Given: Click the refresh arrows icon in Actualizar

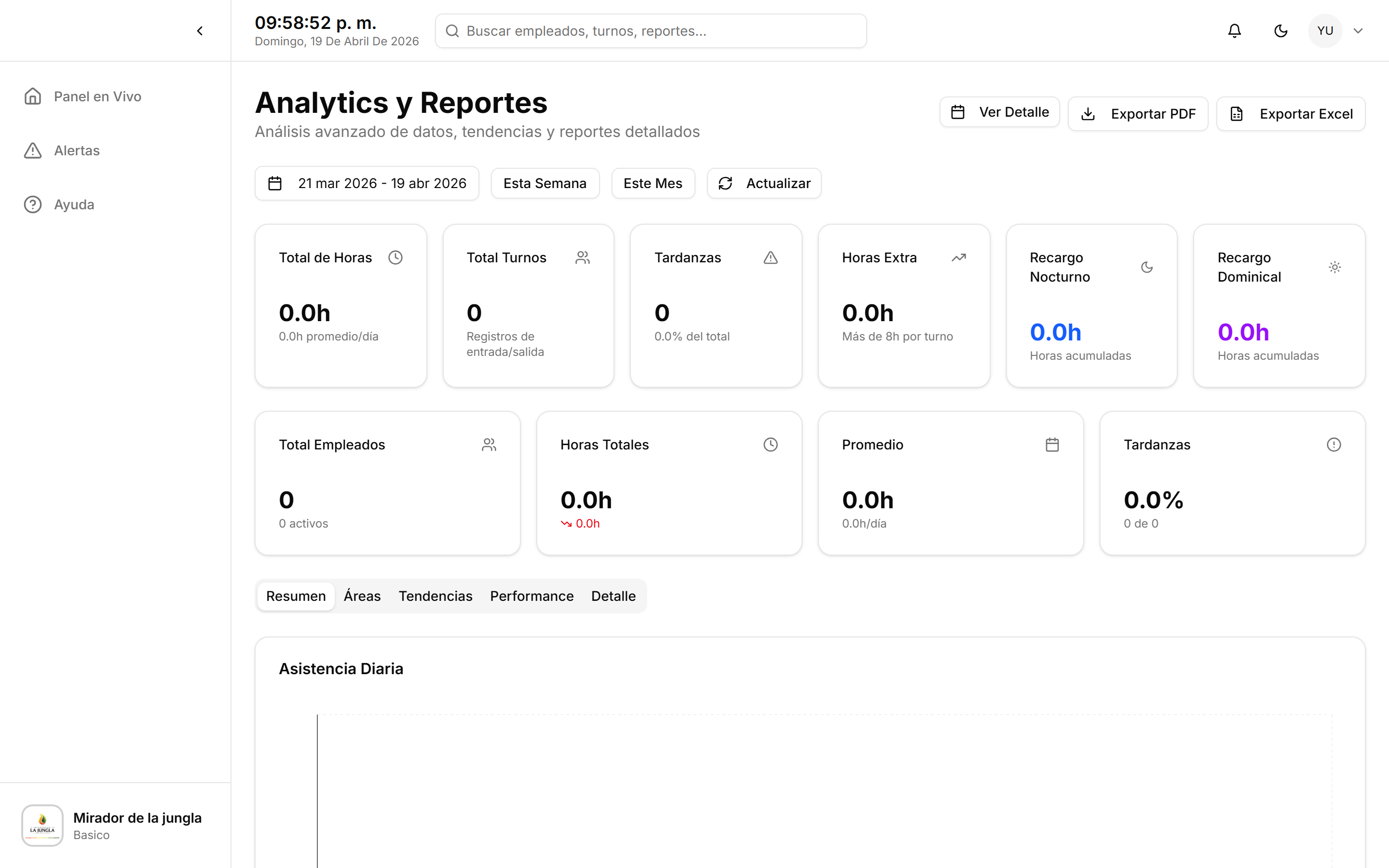Looking at the screenshot, I should (x=725, y=183).
